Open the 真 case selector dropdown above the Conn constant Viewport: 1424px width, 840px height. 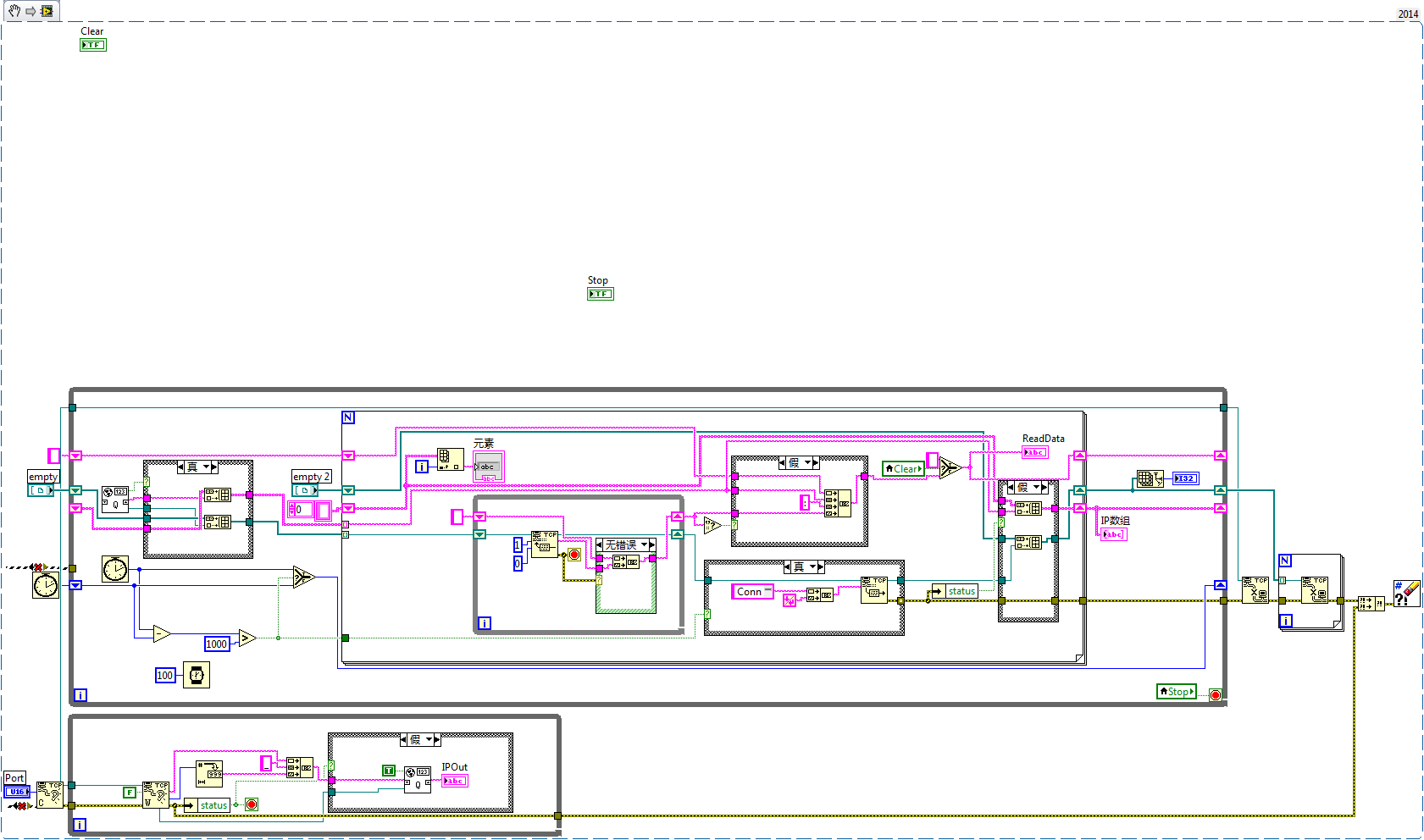[x=803, y=566]
